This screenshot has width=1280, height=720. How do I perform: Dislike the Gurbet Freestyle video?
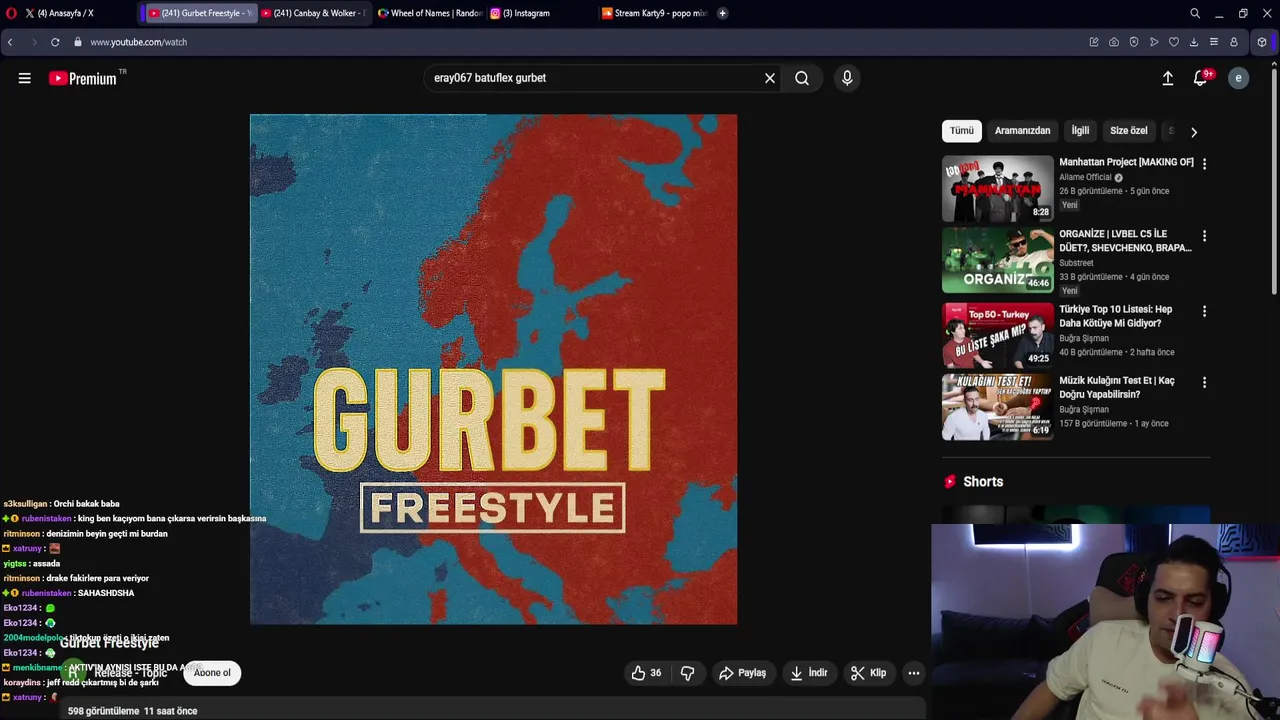687,673
